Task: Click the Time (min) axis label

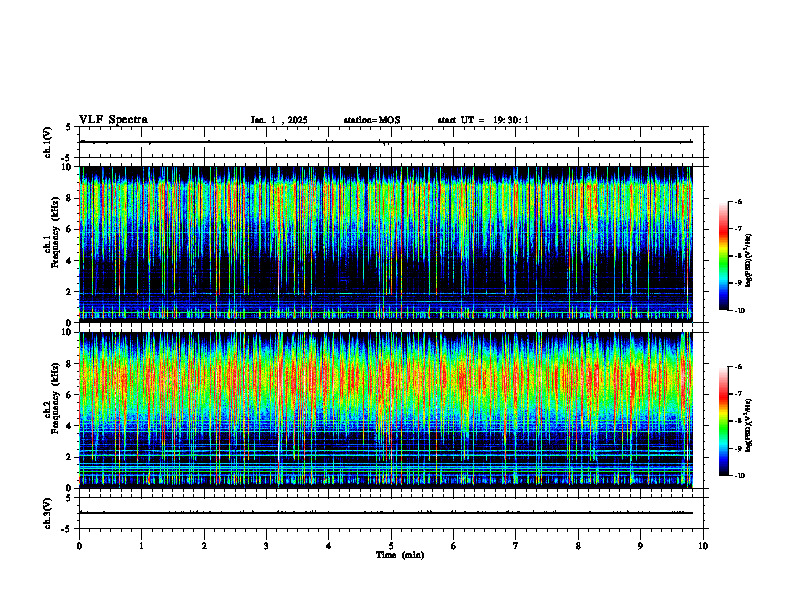Action: click(x=400, y=555)
